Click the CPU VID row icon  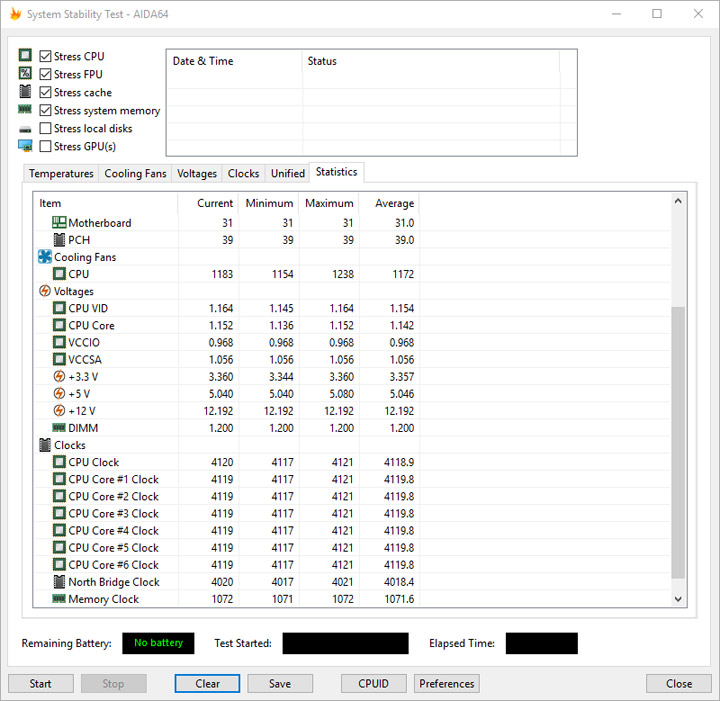pyautogui.click(x=59, y=308)
